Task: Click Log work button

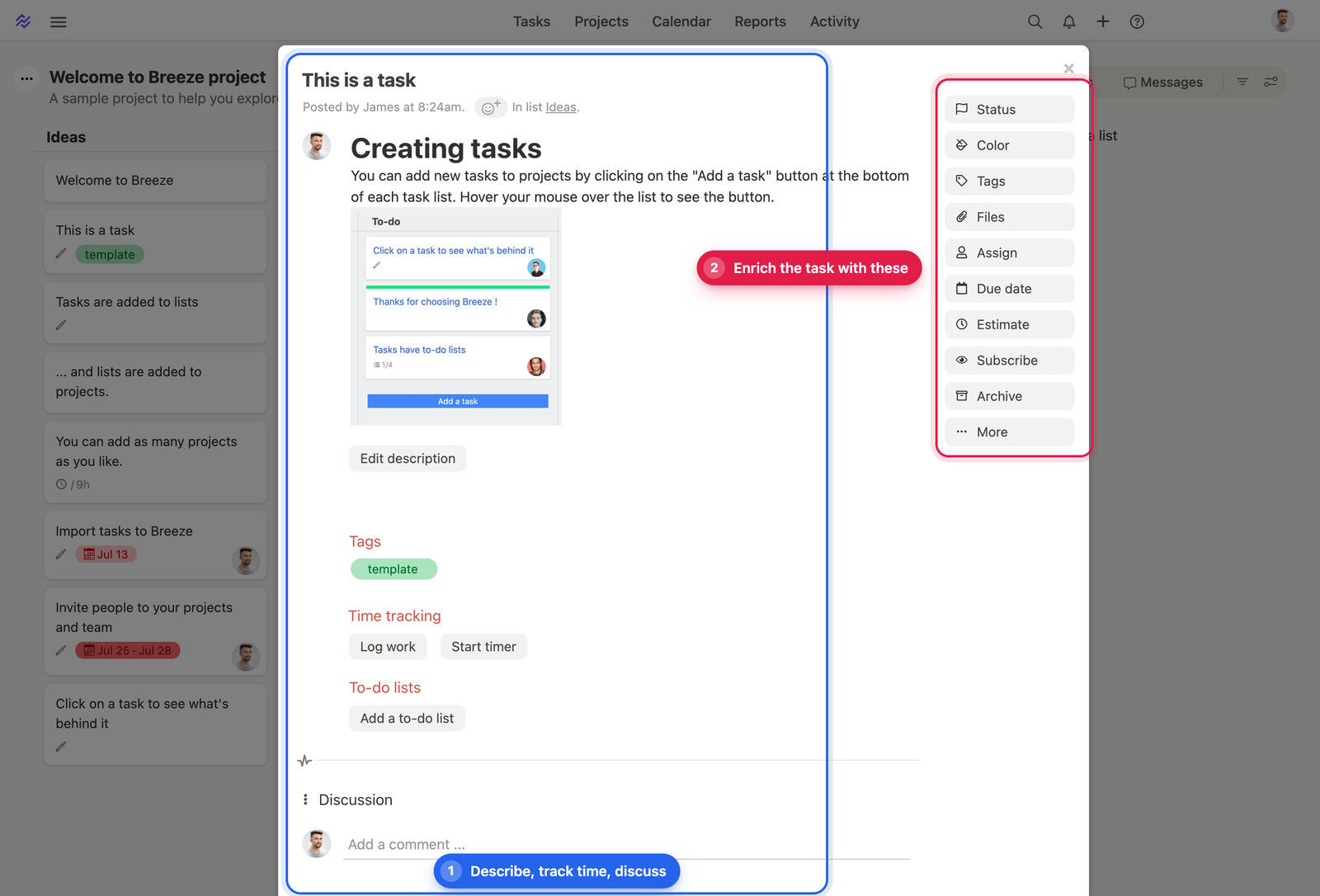Action: [x=388, y=647]
